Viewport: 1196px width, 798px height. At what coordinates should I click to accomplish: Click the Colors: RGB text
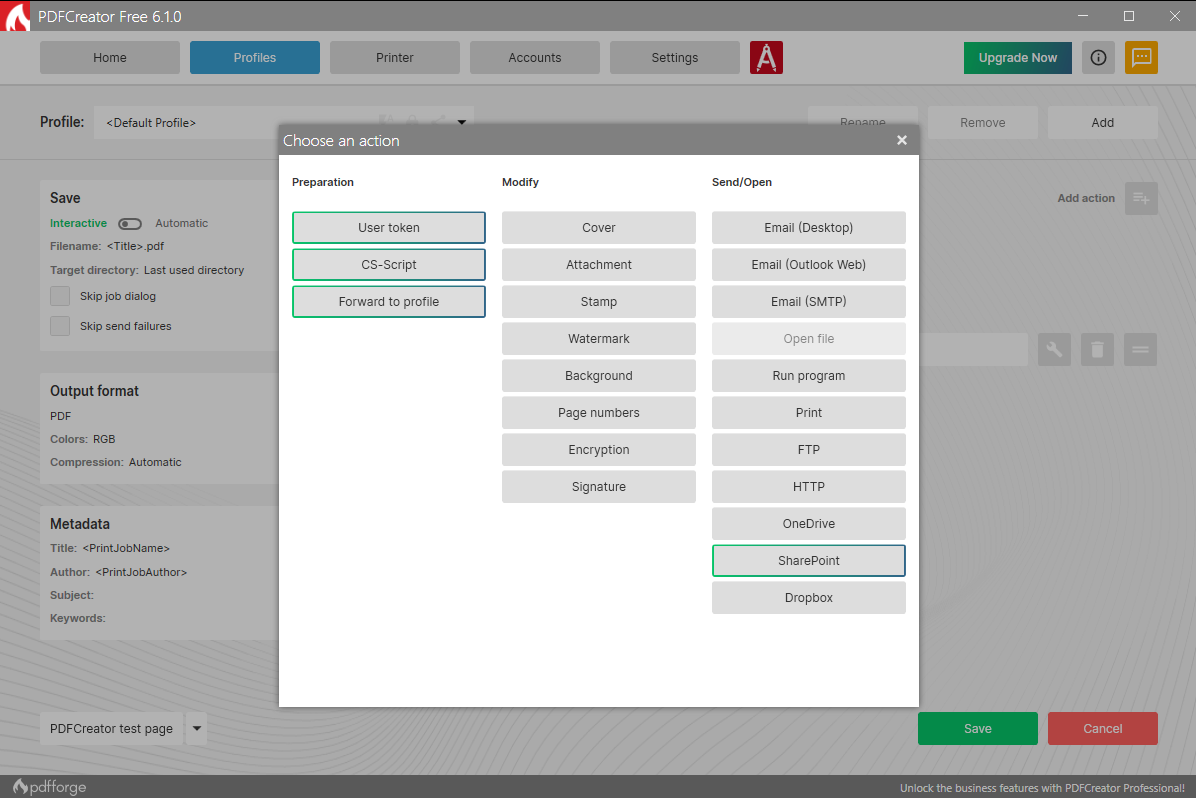[x=82, y=439]
